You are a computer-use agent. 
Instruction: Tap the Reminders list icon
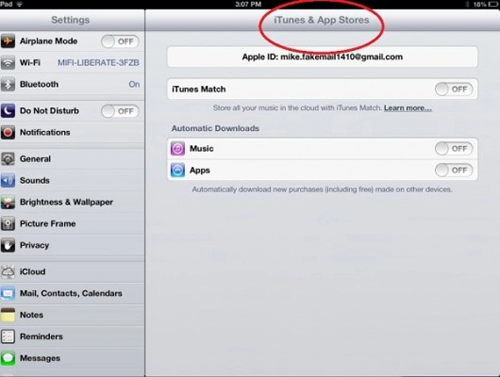pos(8,336)
